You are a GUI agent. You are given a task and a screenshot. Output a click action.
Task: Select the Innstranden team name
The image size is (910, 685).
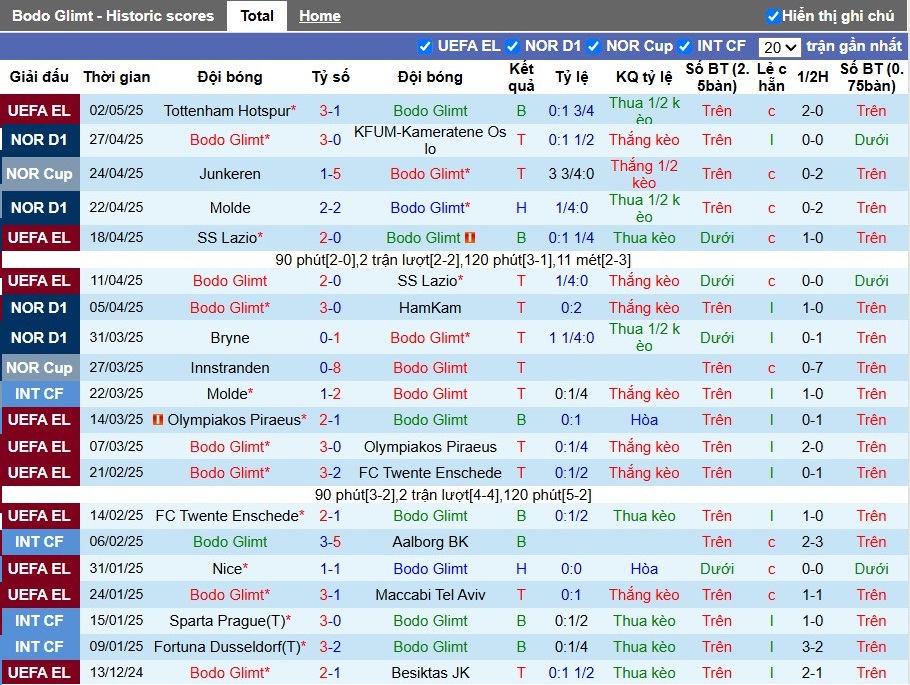(230, 367)
